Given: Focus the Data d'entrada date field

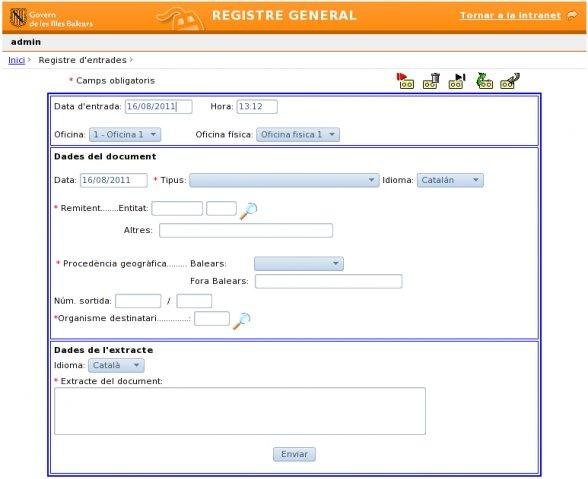Looking at the screenshot, I should tap(159, 107).
